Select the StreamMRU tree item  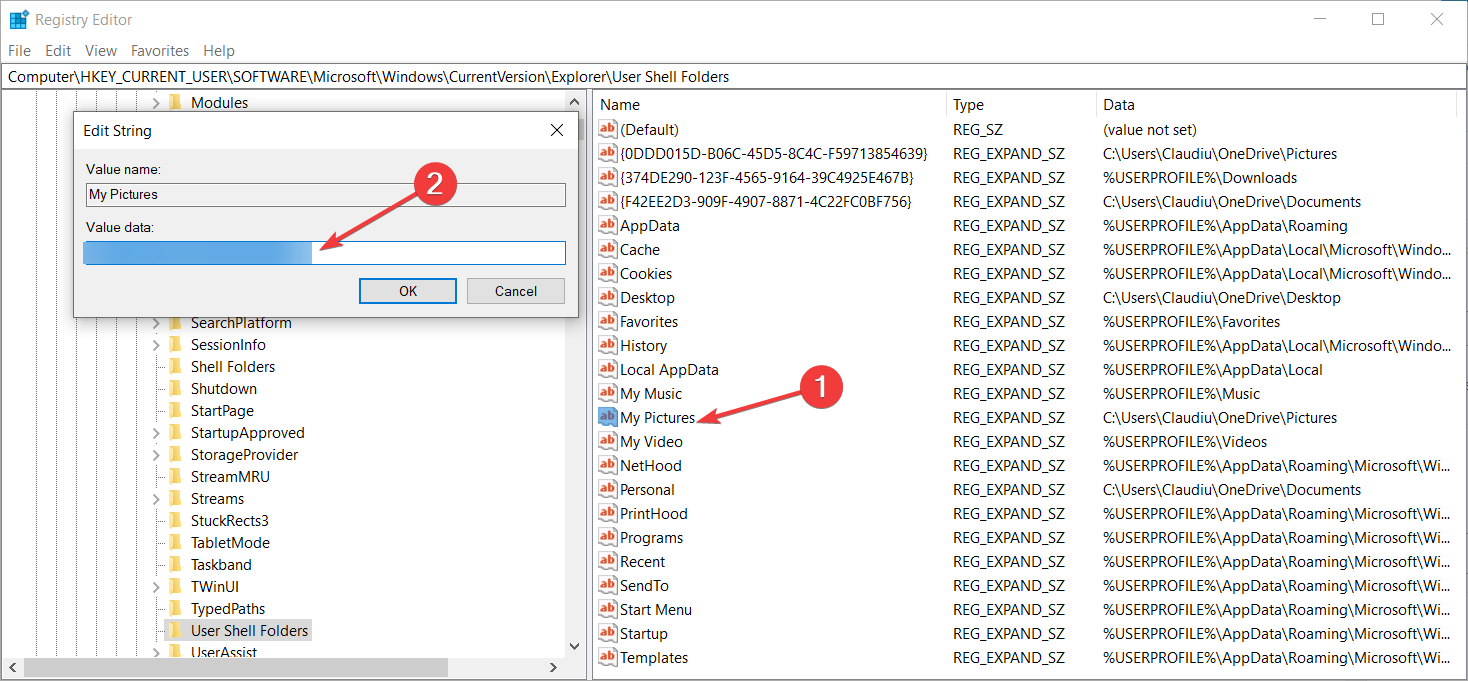230,477
